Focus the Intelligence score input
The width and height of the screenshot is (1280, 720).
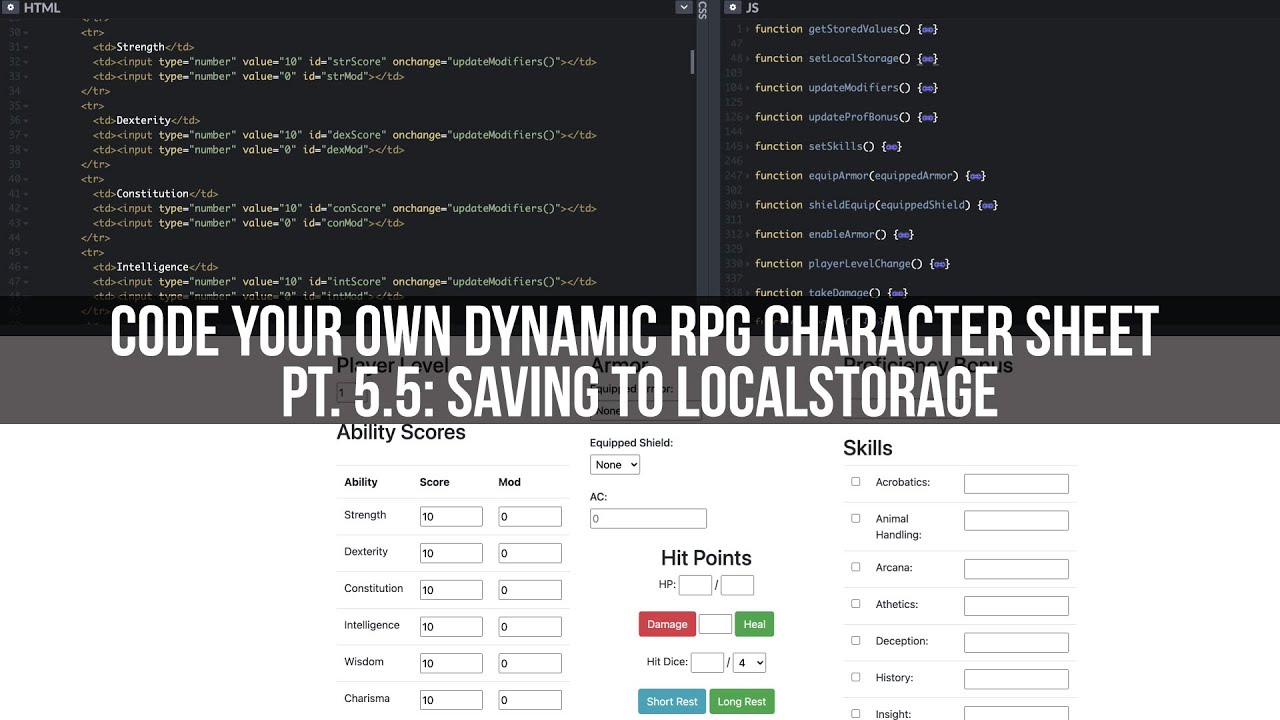click(451, 627)
